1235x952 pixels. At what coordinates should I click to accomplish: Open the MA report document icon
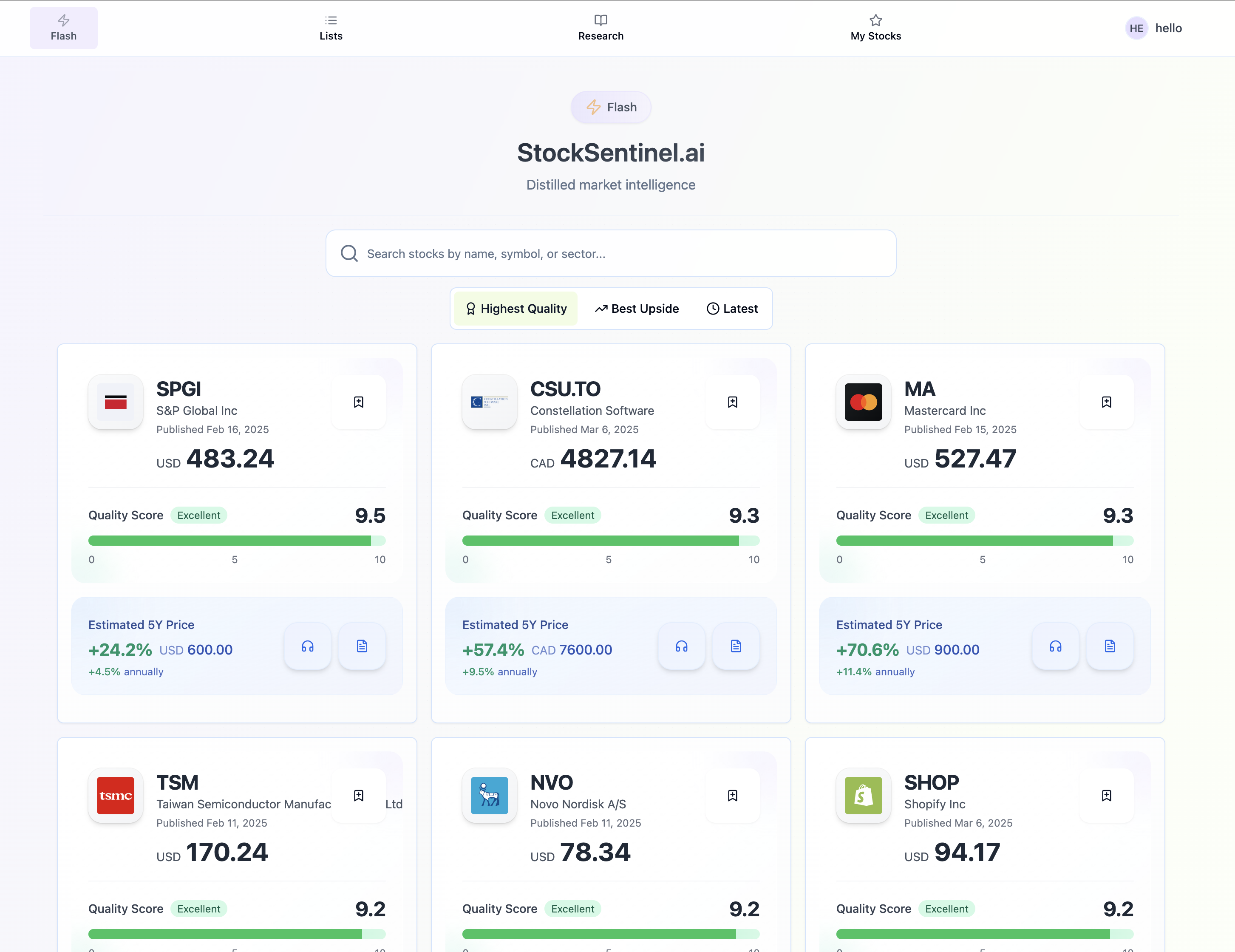(x=1110, y=646)
